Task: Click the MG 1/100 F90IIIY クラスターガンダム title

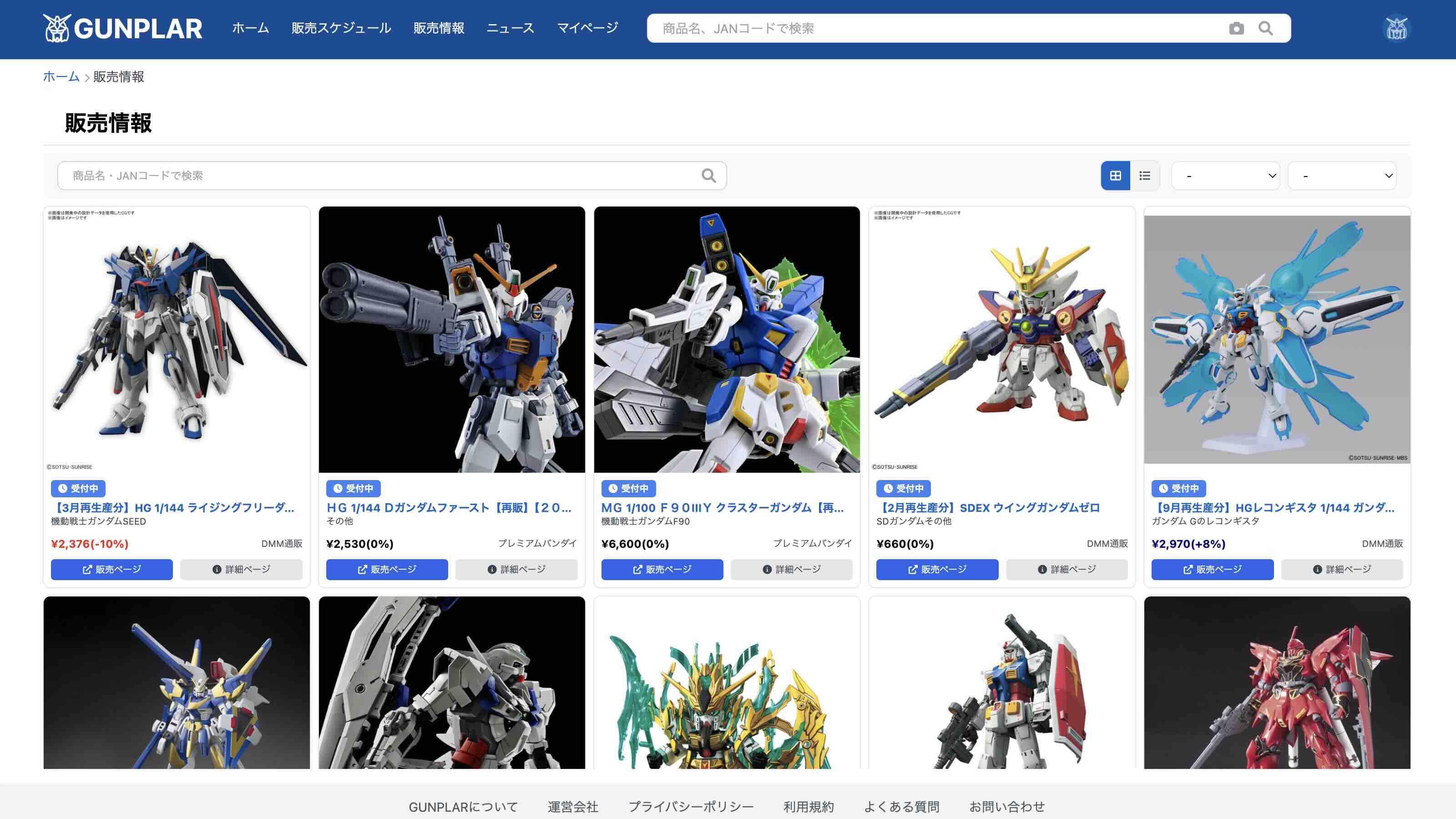Action: (723, 508)
